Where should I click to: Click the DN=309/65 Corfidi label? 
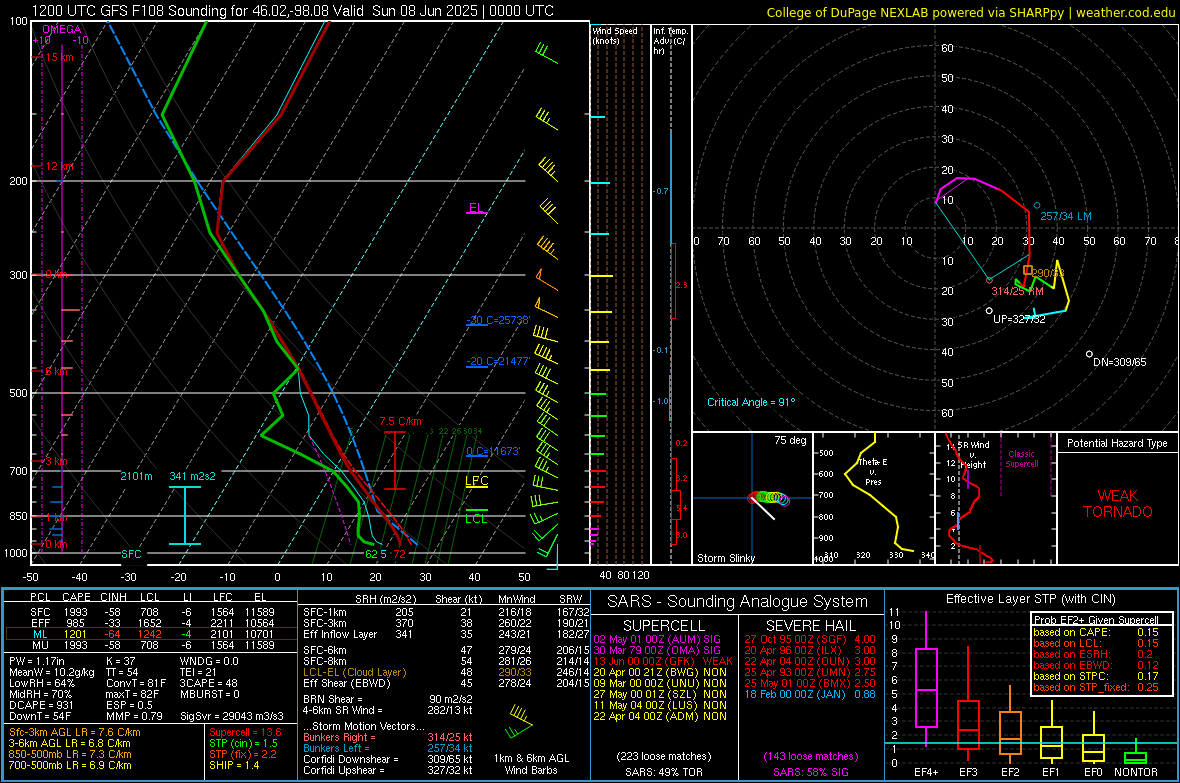(1120, 362)
